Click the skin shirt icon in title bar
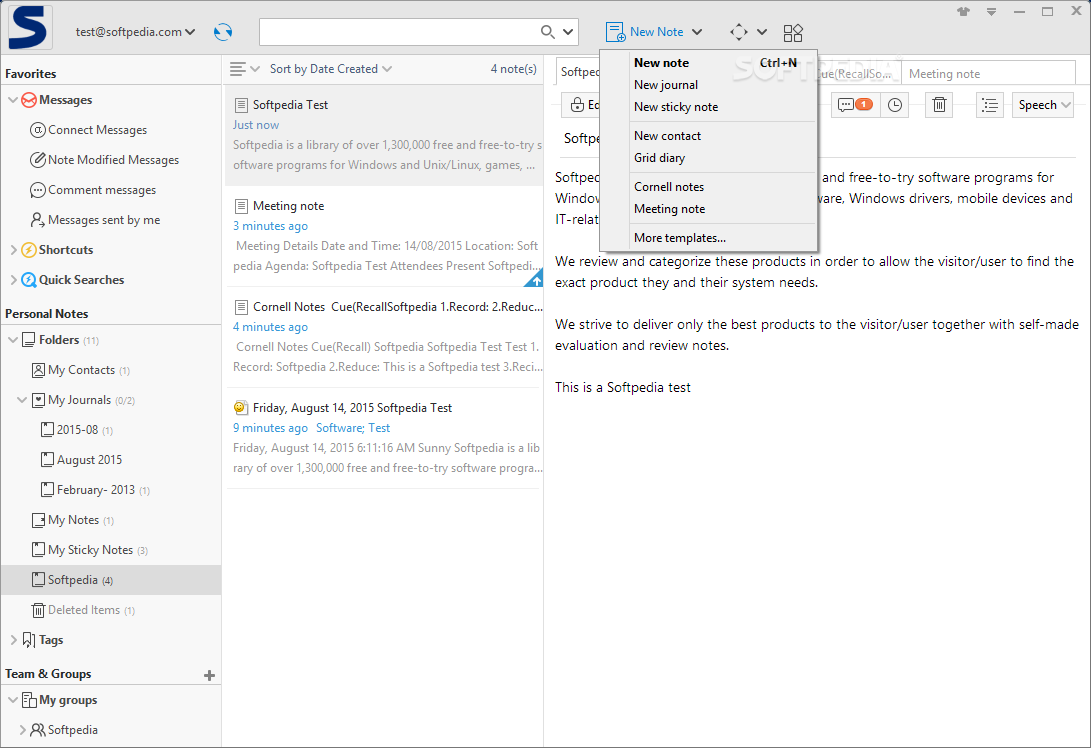The image size is (1091, 748). (x=964, y=12)
